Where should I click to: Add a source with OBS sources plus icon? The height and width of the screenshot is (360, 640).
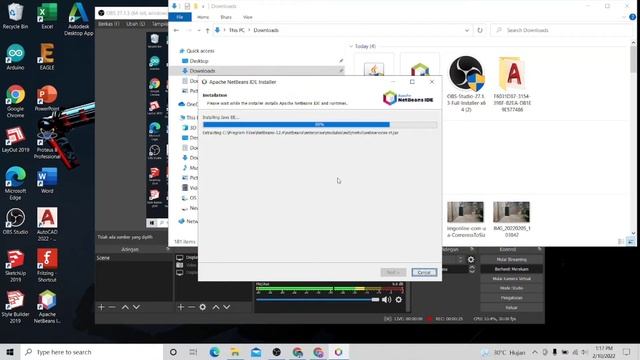(181, 307)
